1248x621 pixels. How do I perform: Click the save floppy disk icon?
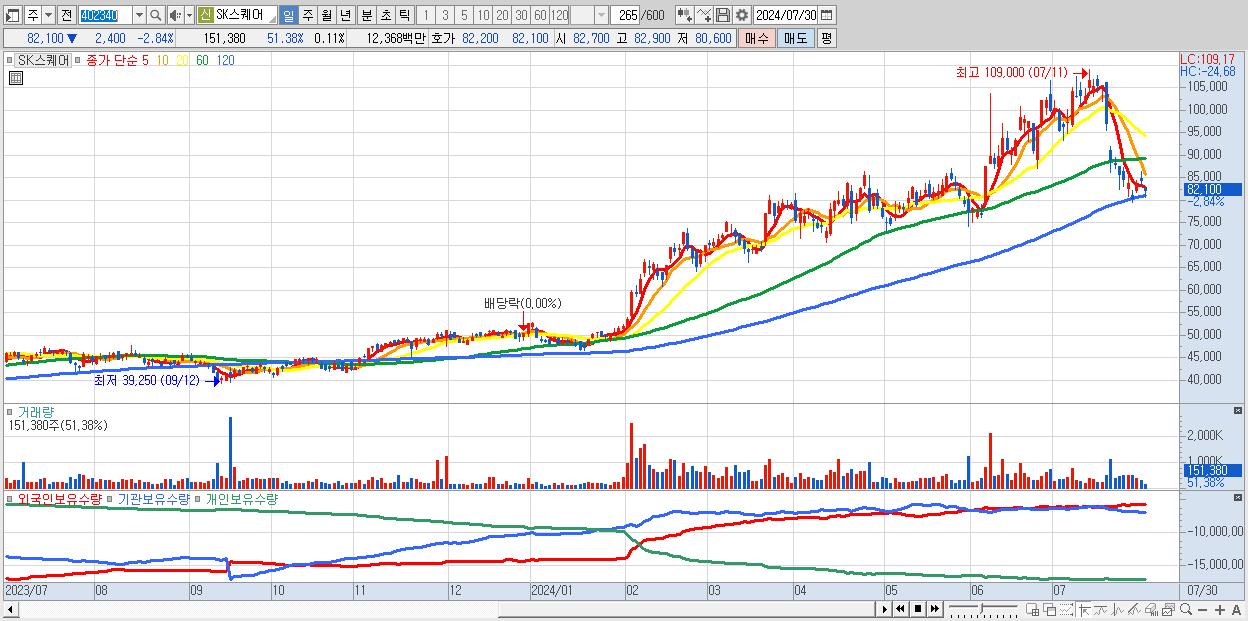[723, 15]
